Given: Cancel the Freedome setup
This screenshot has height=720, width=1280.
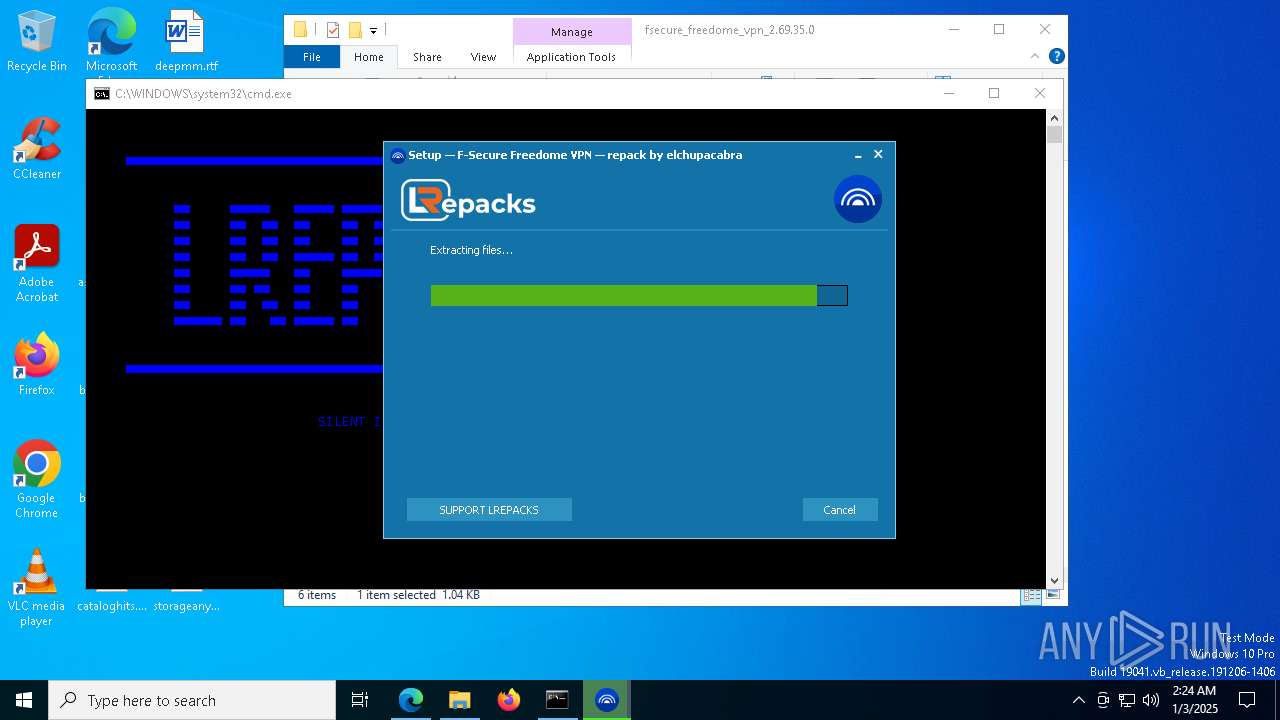Looking at the screenshot, I should coord(839,510).
